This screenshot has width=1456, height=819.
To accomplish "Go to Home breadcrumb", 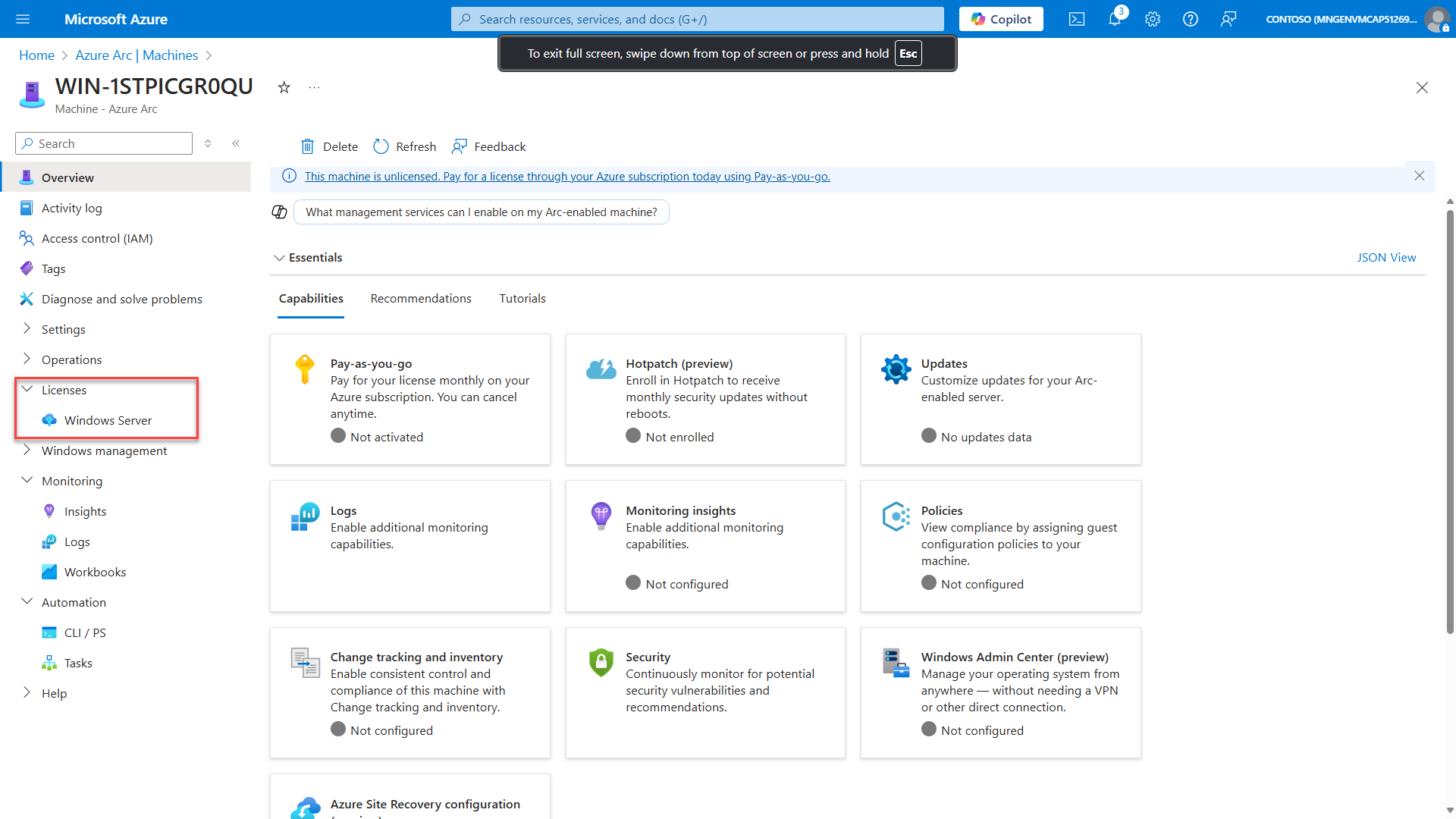I will click(36, 55).
